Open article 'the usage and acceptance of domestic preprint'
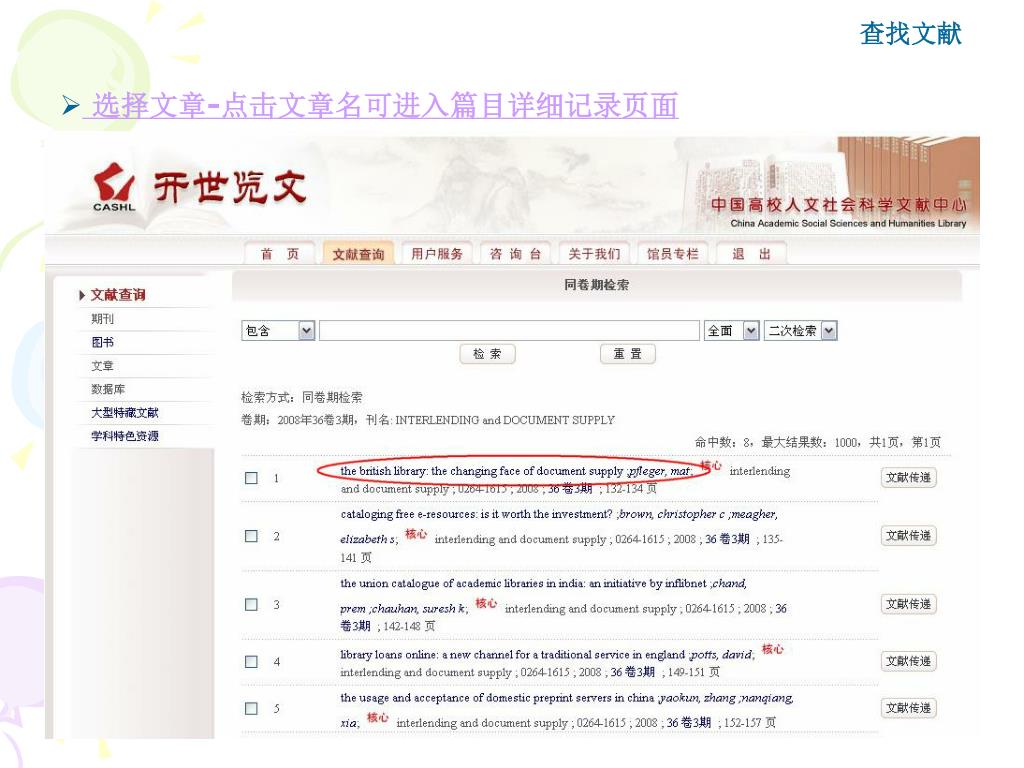1024x768 pixels. click(497, 698)
